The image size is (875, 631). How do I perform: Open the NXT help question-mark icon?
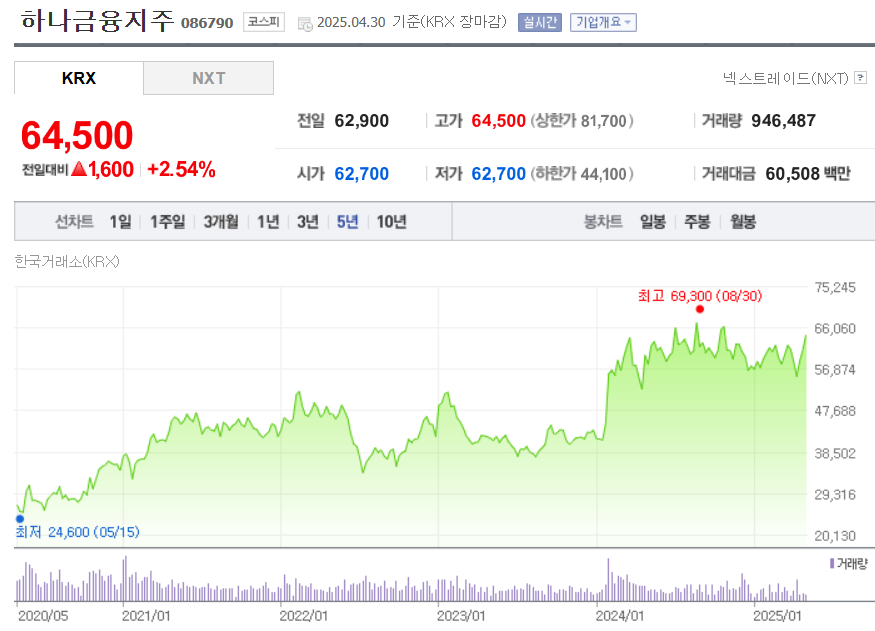point(860,78)
